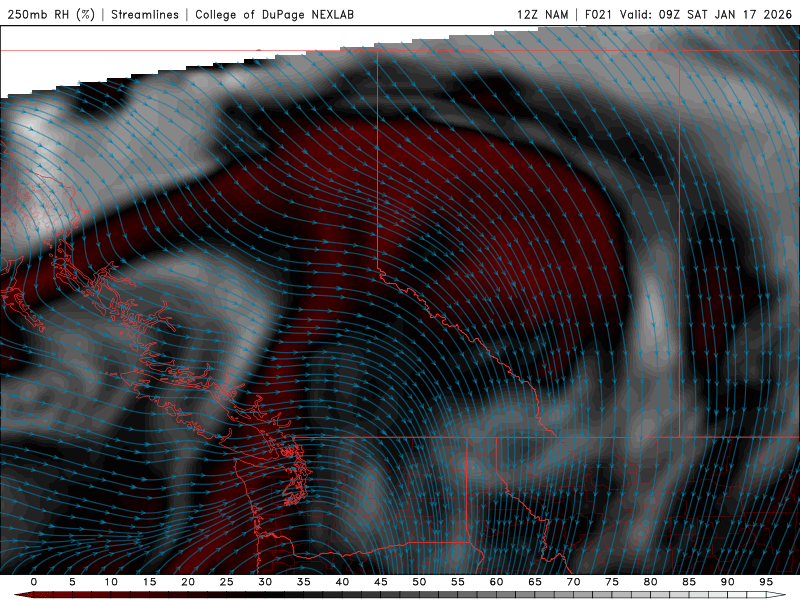Click the "Valid: 09Z SAT JAN 17 2026" timestamp
This screenshot has height=600, width=800.
point(706,14)
